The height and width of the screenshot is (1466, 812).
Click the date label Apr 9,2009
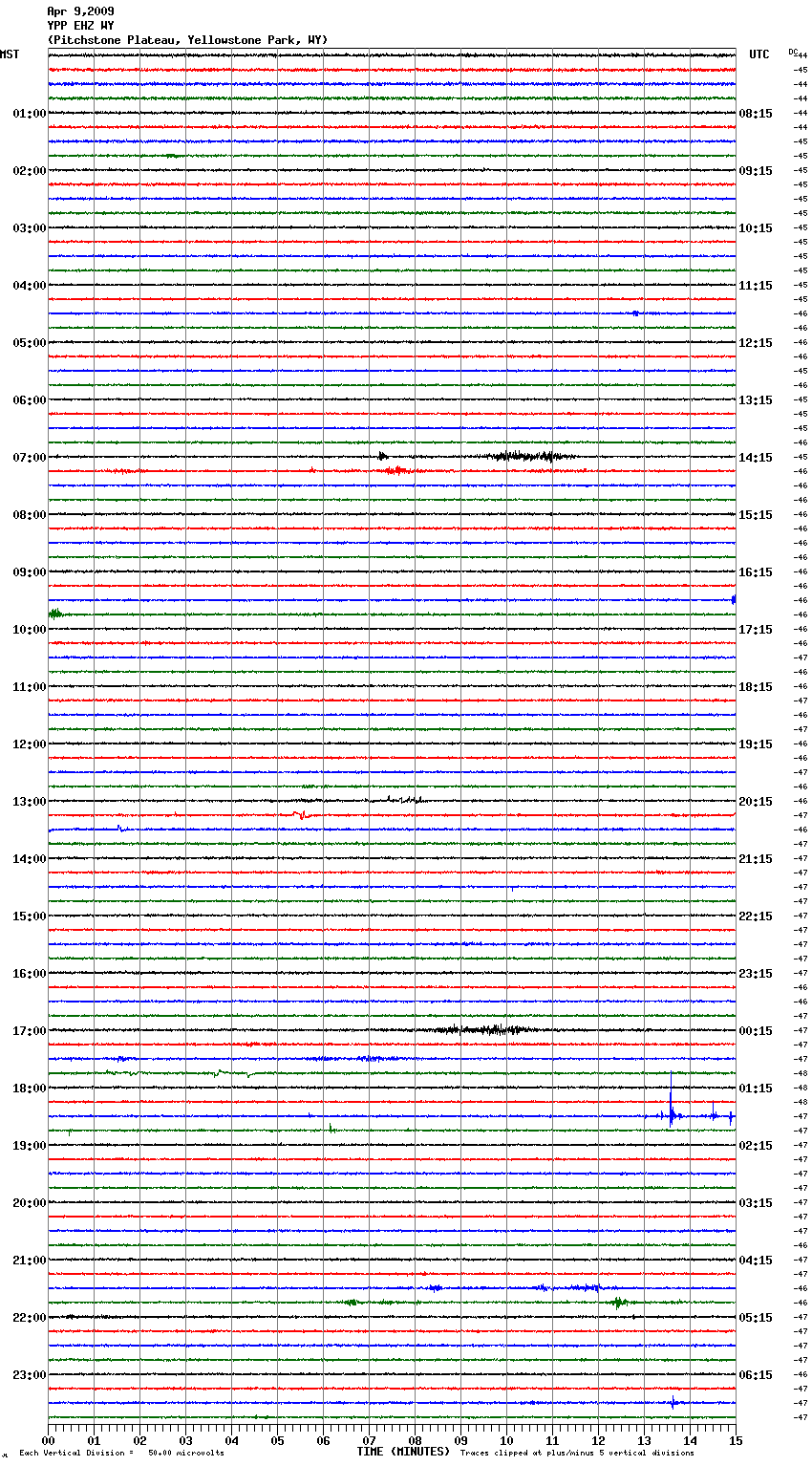(80, 11)
